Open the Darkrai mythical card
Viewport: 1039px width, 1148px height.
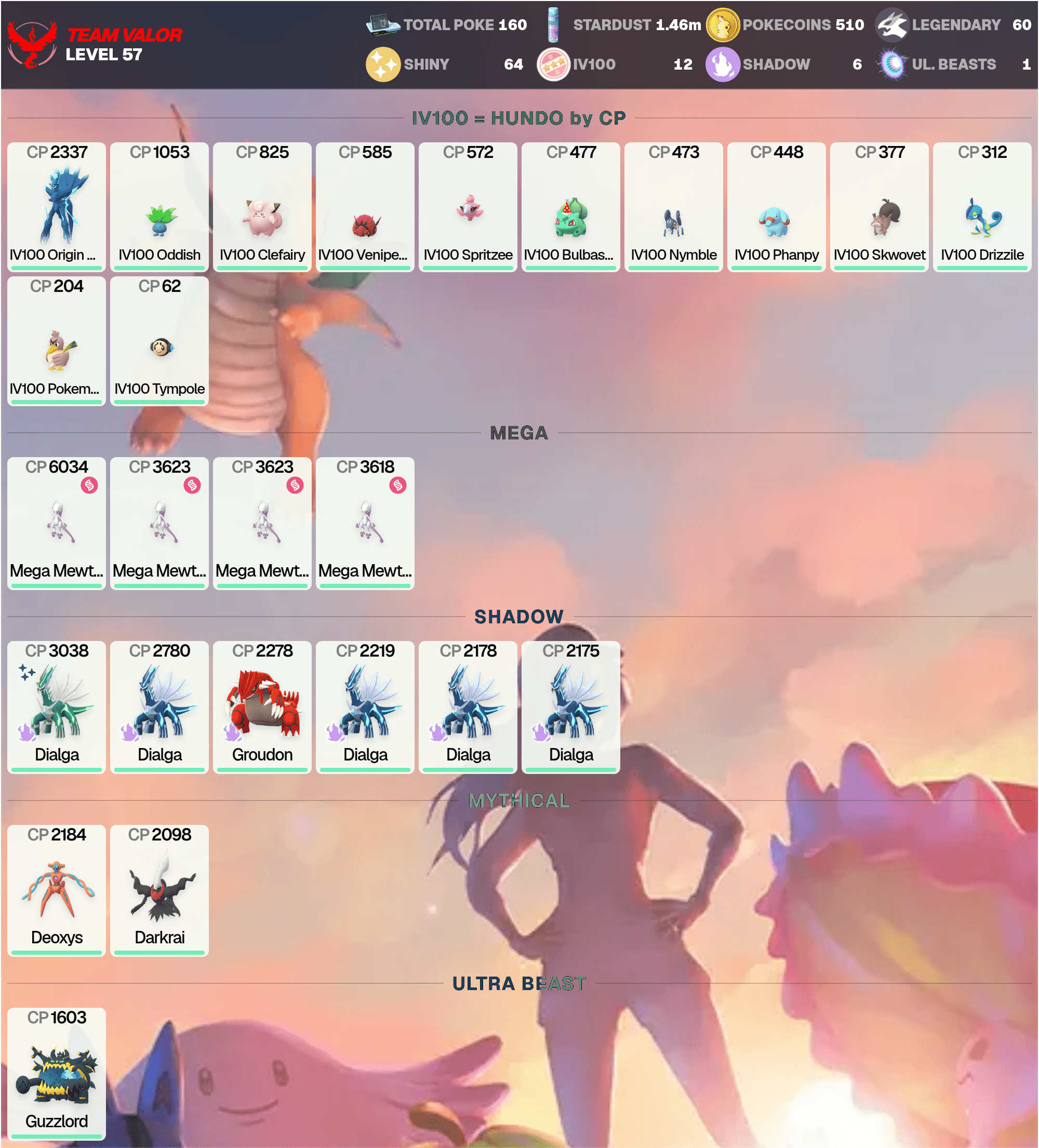coord(159,891)
